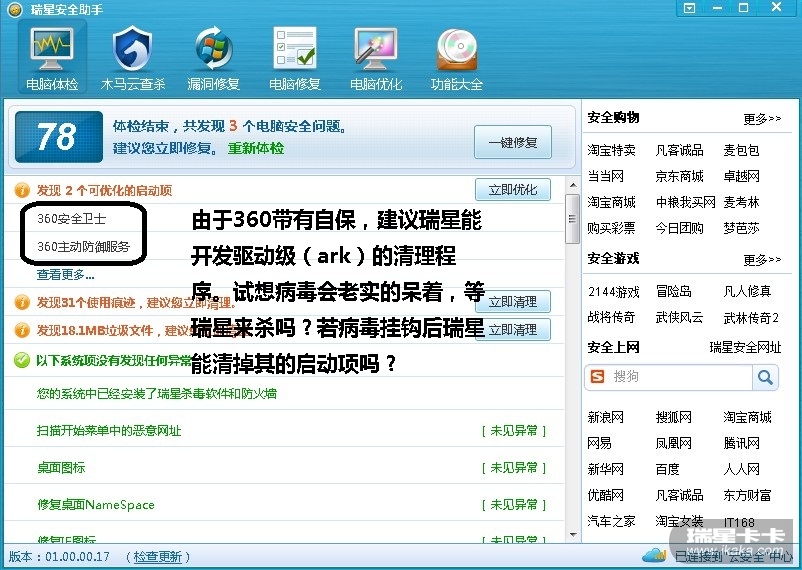Open the 瑞星安全网址 link
The width and height of the screenshot is (802, 570).
click(x=745, y=347)
